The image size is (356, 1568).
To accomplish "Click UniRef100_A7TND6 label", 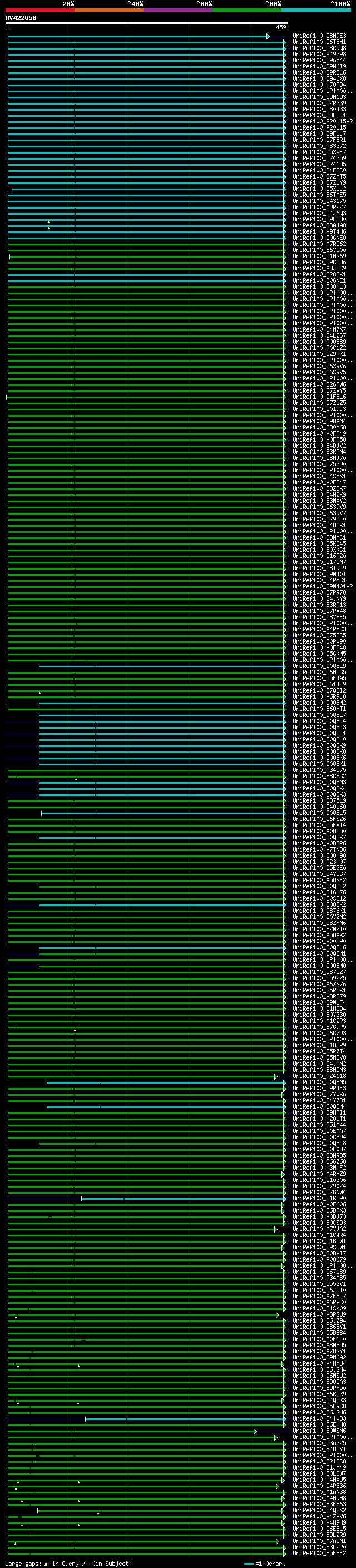I will [319, 850].
